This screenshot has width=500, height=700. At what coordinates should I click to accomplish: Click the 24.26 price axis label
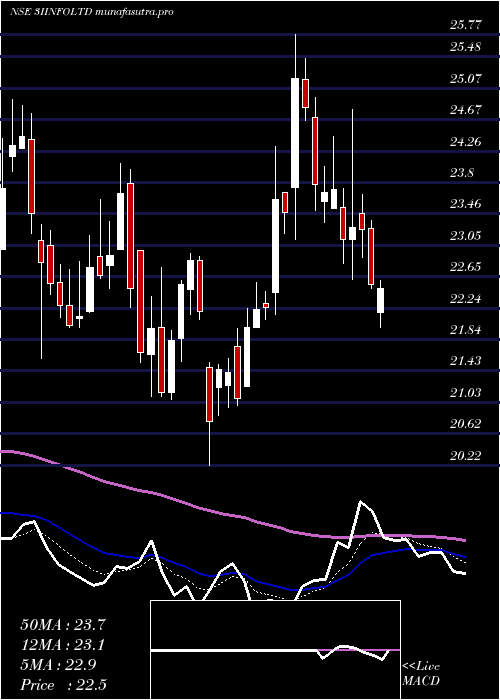click(466, 142)
